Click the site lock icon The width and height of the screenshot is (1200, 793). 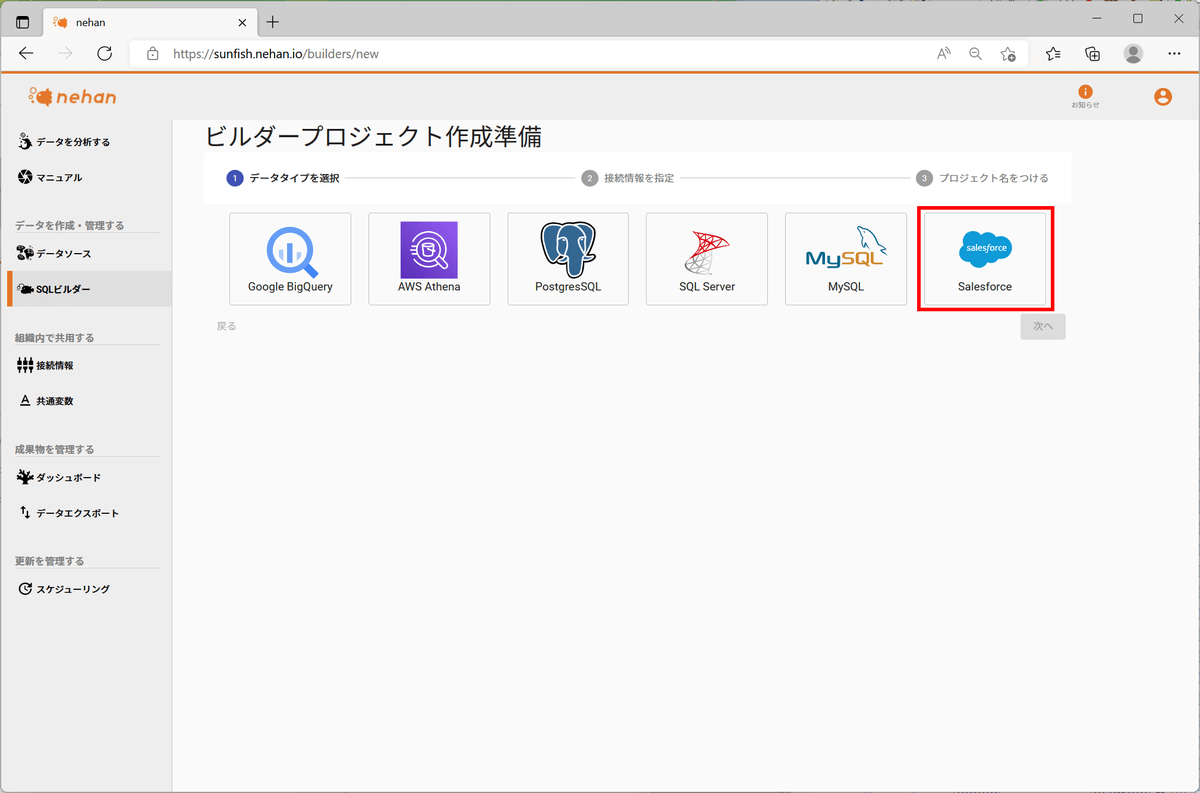[152, 54]
